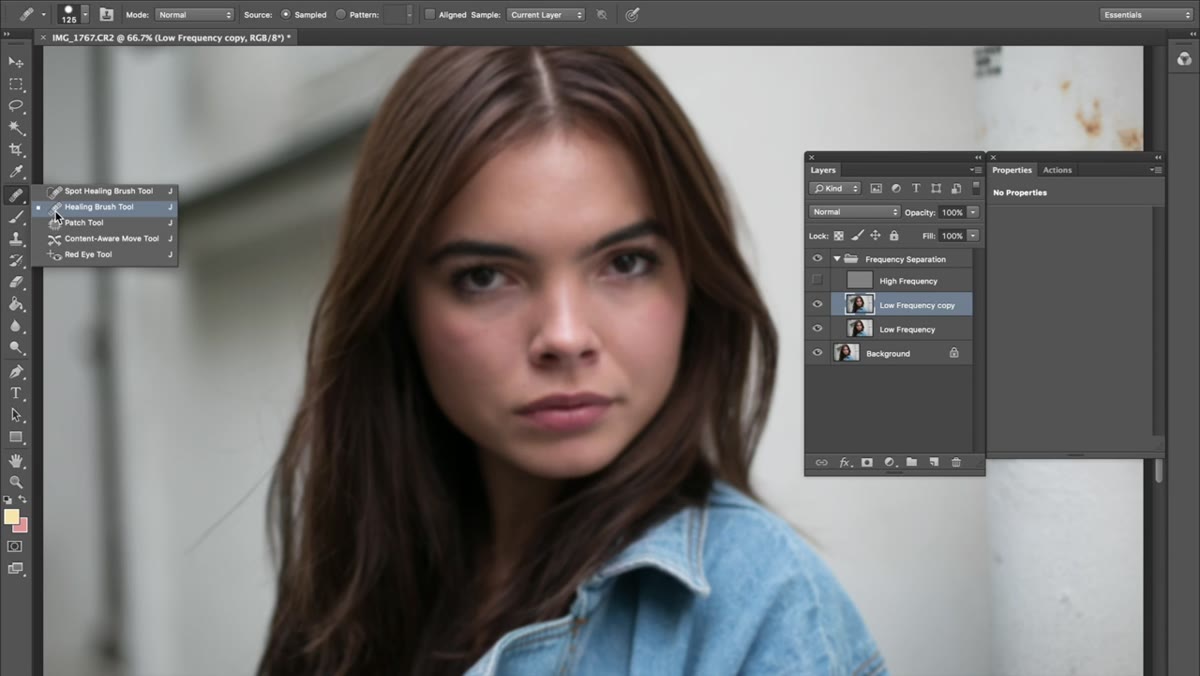Add a layer mask
The image size is (1200, 676).
click(x=867, y=462)
